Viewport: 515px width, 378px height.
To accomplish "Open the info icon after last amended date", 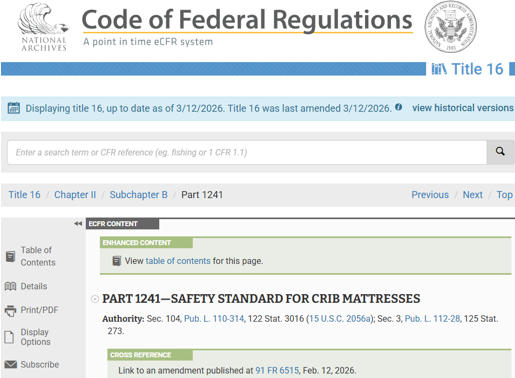I will pyautogui.click(x=398, y=107).
